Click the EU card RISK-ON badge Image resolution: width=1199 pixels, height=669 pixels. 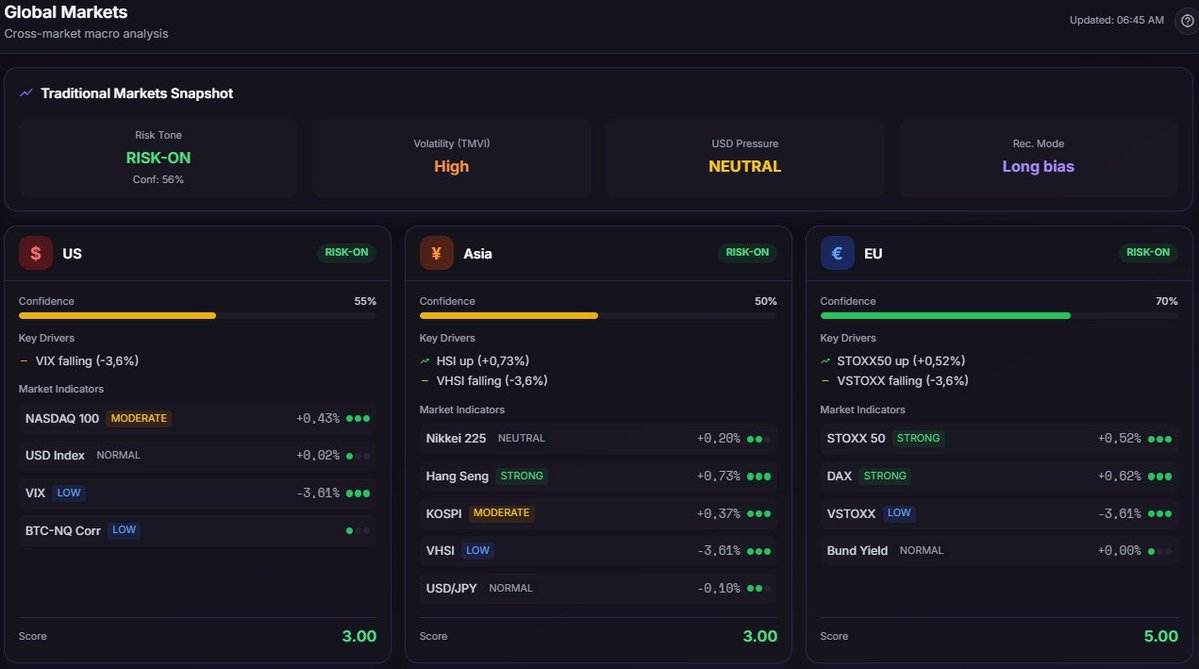[1148, 252]
